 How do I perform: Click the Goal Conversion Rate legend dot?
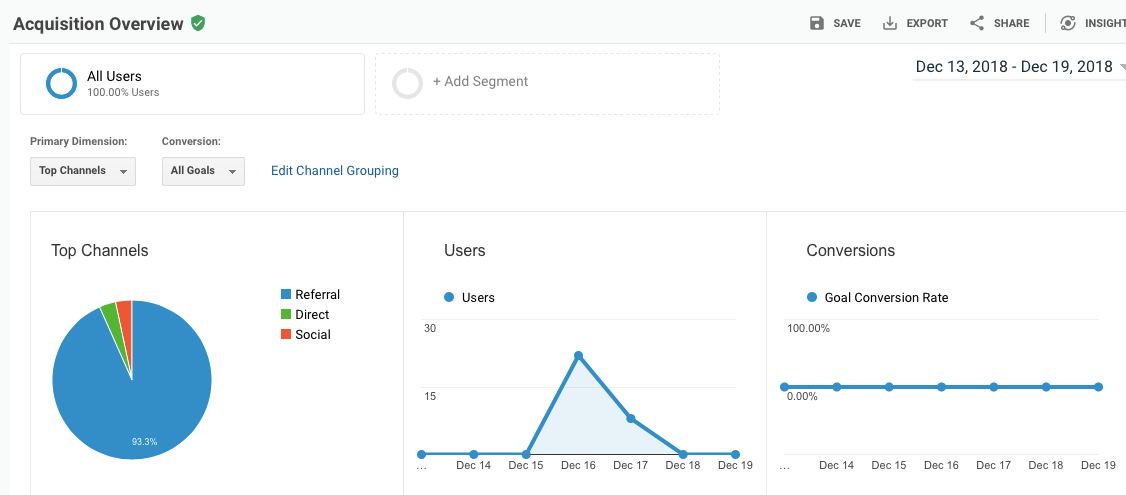pyautogui.click(x=811, y=297)
